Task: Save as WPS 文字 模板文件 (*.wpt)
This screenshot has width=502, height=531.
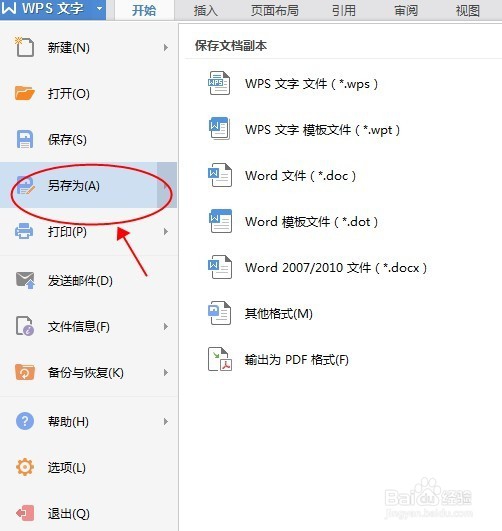Action: (x=322, y=129)
